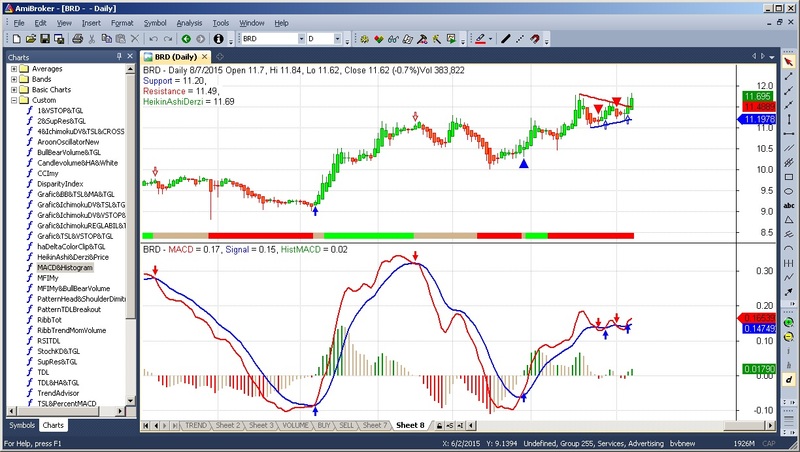
Task: Select the abc text tool
Action: pos(789,206)
